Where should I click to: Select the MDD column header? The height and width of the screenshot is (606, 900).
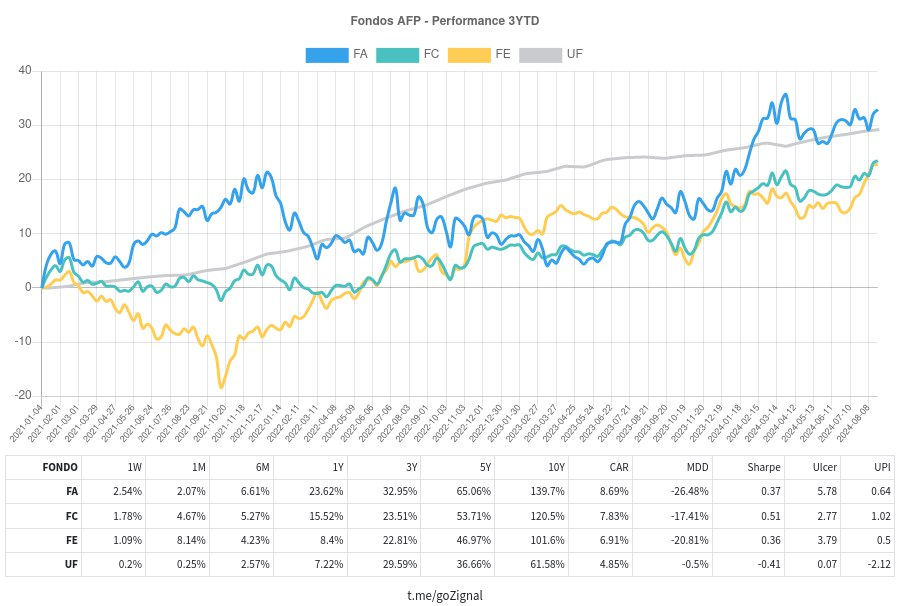click(x=698, y=467)
